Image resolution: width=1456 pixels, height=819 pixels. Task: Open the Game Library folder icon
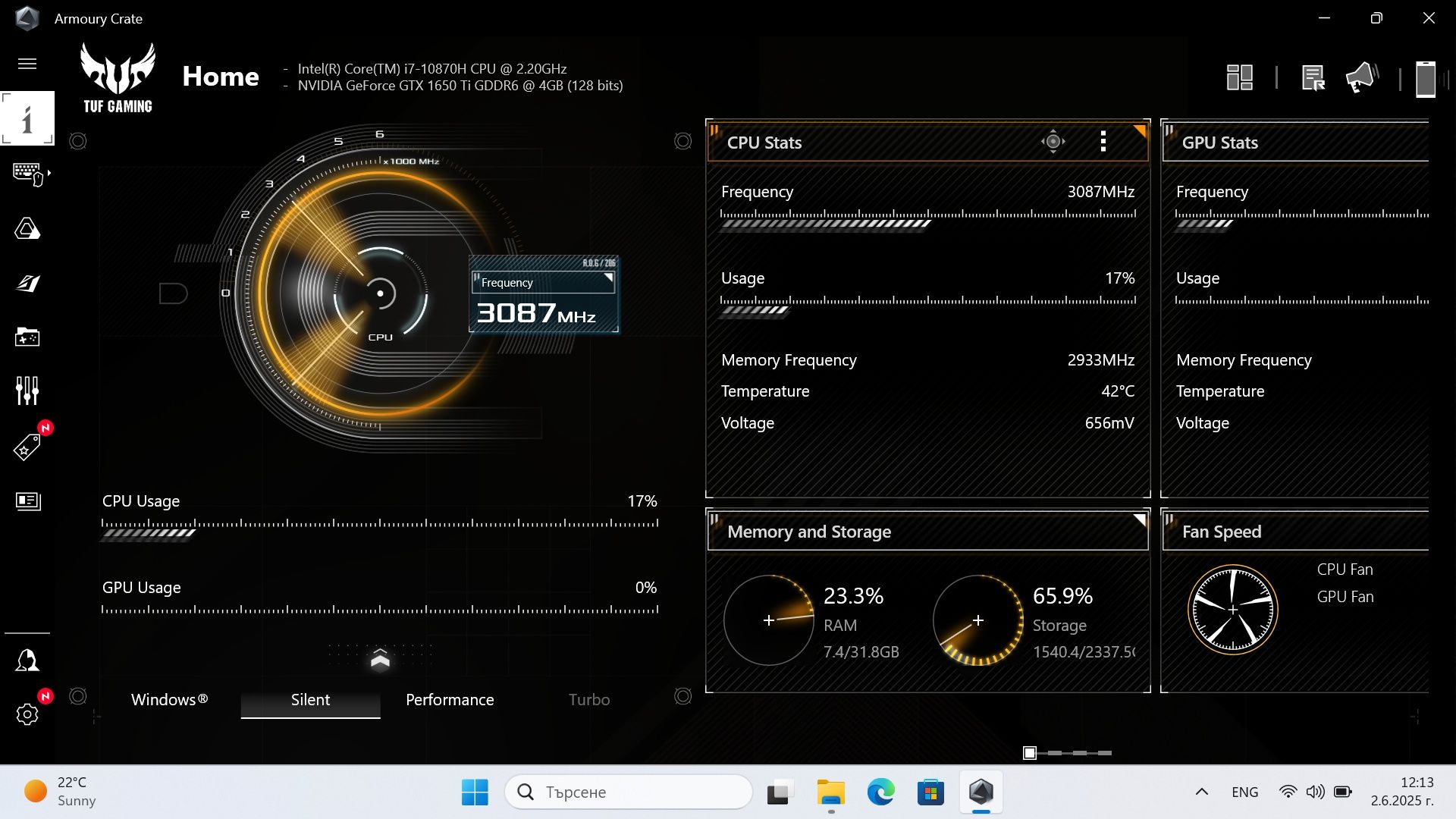[x=27, y=337]
